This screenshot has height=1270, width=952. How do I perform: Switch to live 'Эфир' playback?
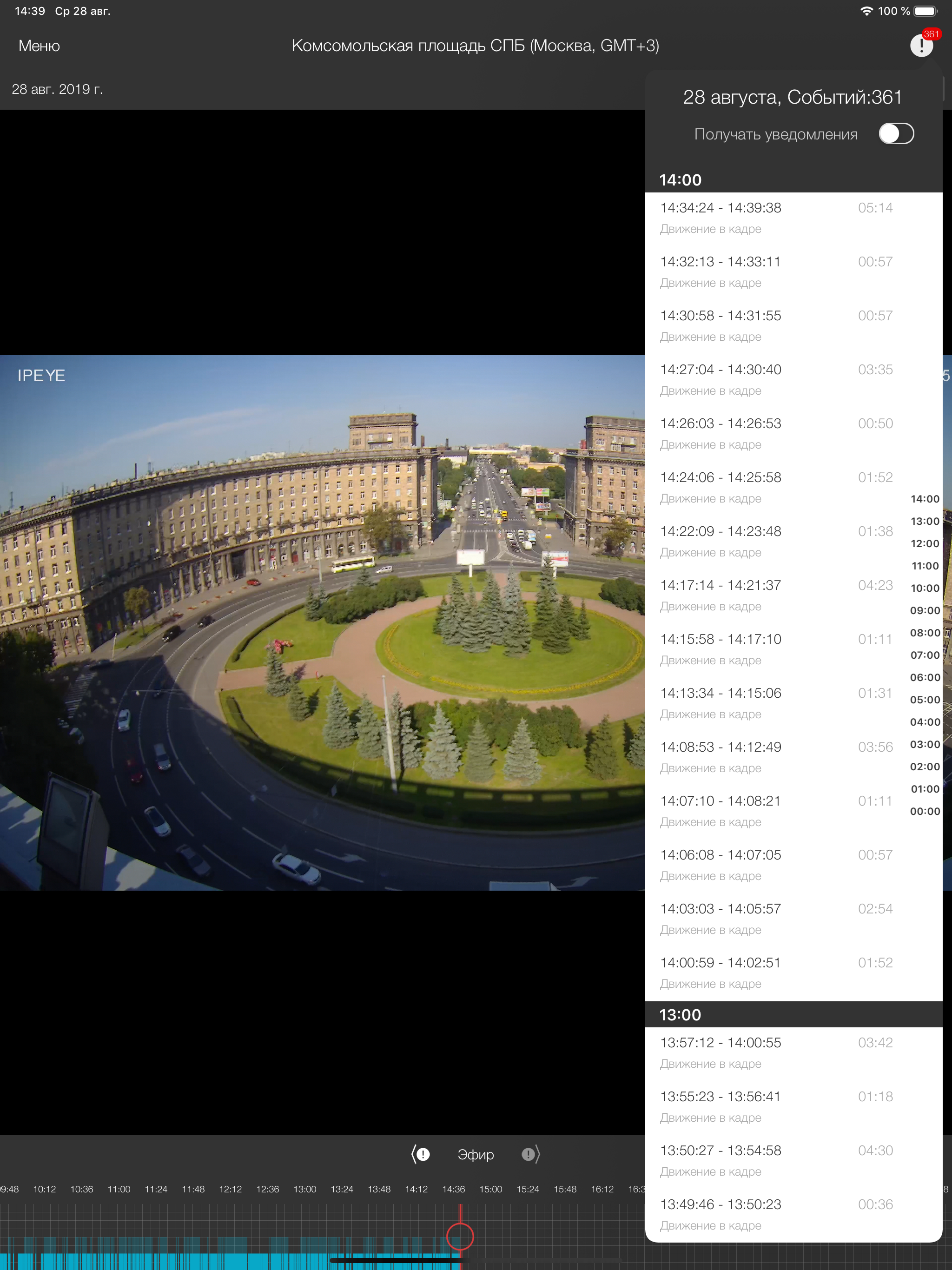[476, 1154]
